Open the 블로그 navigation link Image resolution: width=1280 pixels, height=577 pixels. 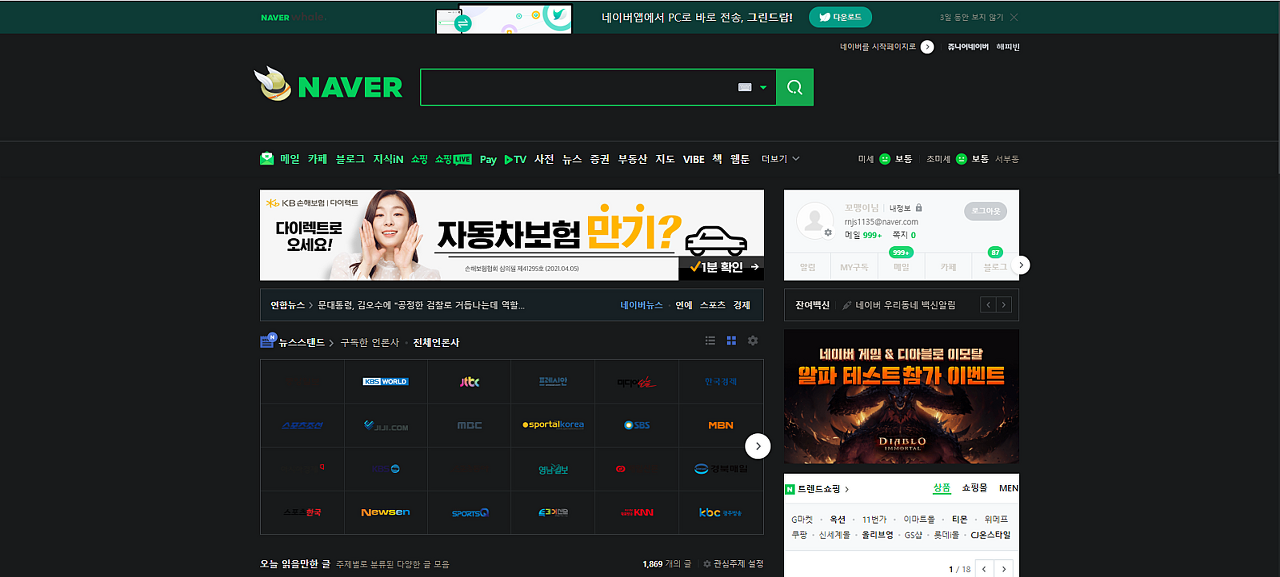pyautogui.click(x=350, y=159)
